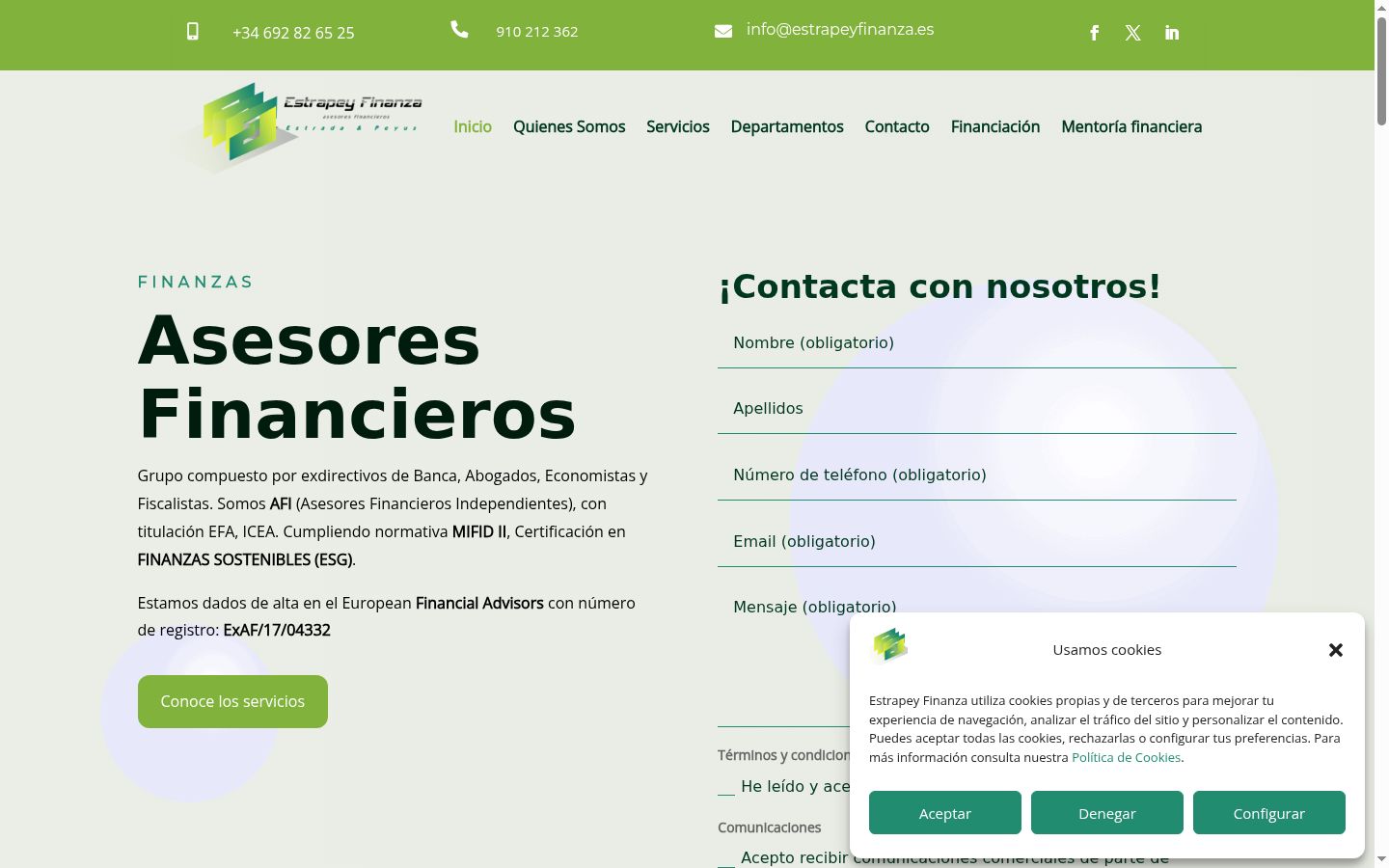Focus the Número de teléfono field
The image size is (1389, 868).
click(x=977, y=475)
